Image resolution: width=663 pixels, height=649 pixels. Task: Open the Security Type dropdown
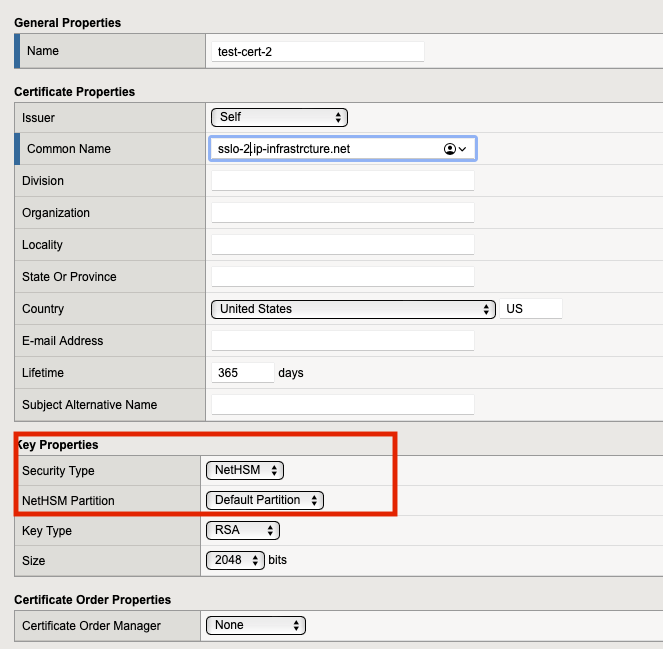pyautogui.click(x=245, y=470)
